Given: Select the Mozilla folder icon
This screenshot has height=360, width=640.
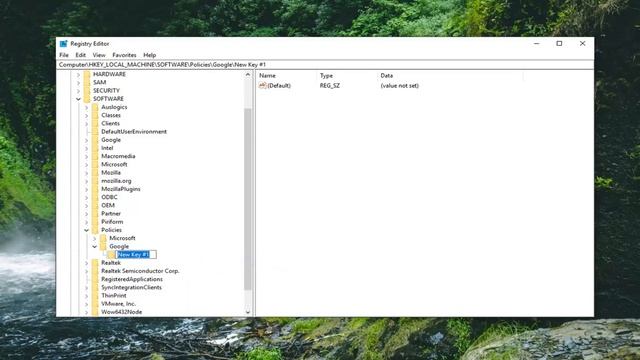Looking at the screenshot, I should pos(95,173).
